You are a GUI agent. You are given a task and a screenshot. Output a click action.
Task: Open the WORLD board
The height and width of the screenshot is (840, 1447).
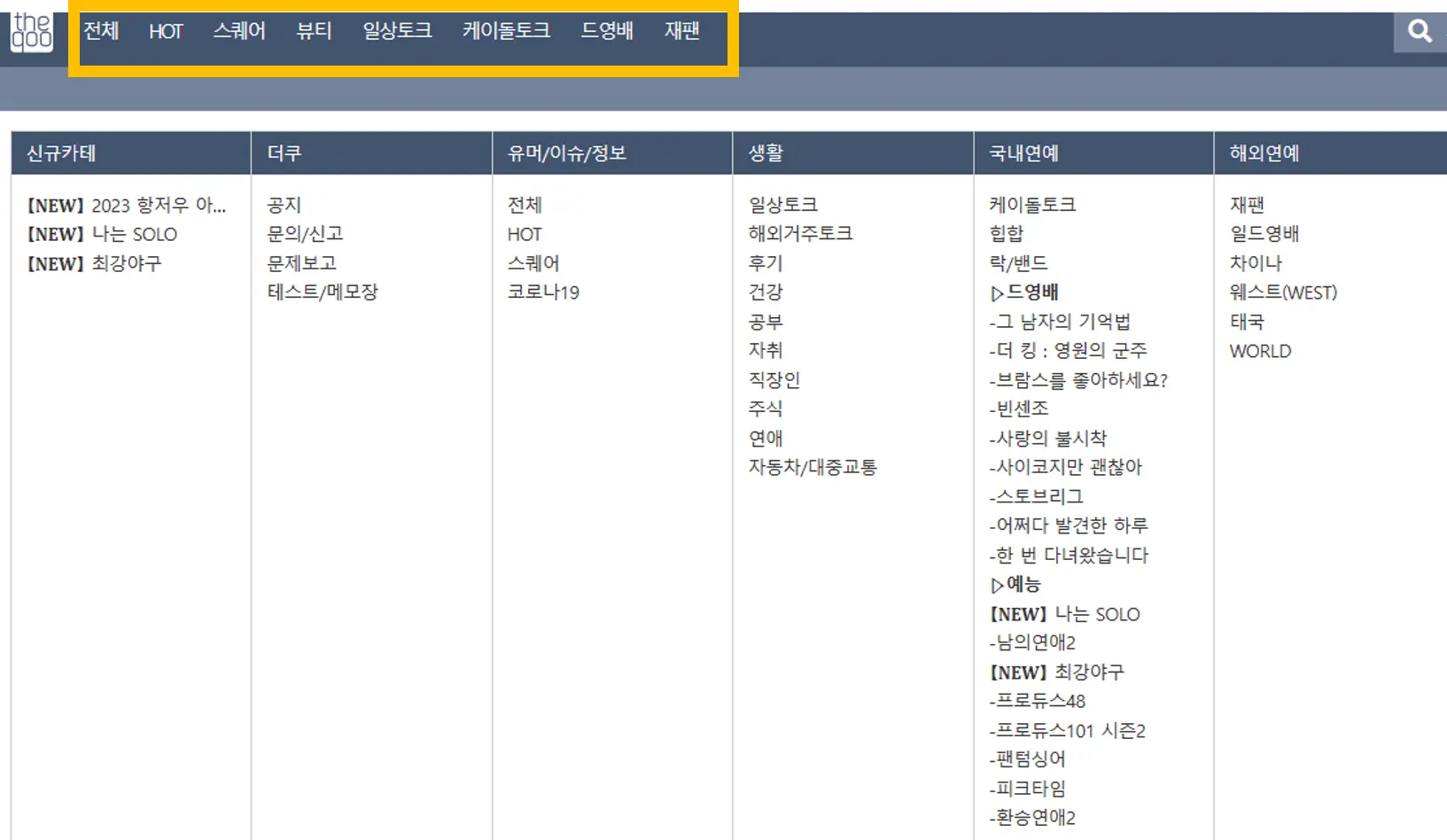1260,351
